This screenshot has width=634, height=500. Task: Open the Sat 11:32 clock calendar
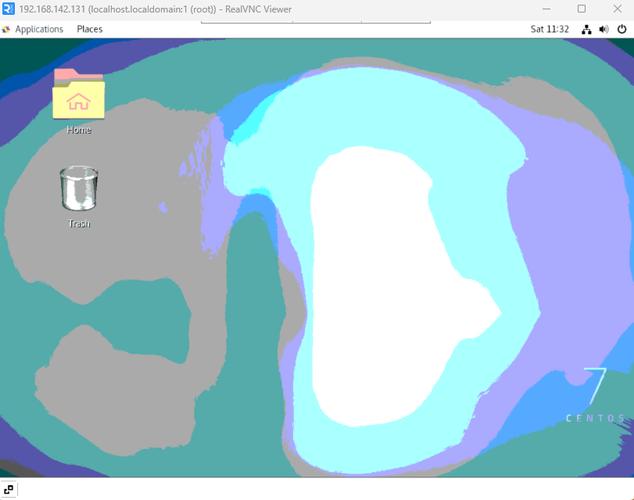(550, 29)
